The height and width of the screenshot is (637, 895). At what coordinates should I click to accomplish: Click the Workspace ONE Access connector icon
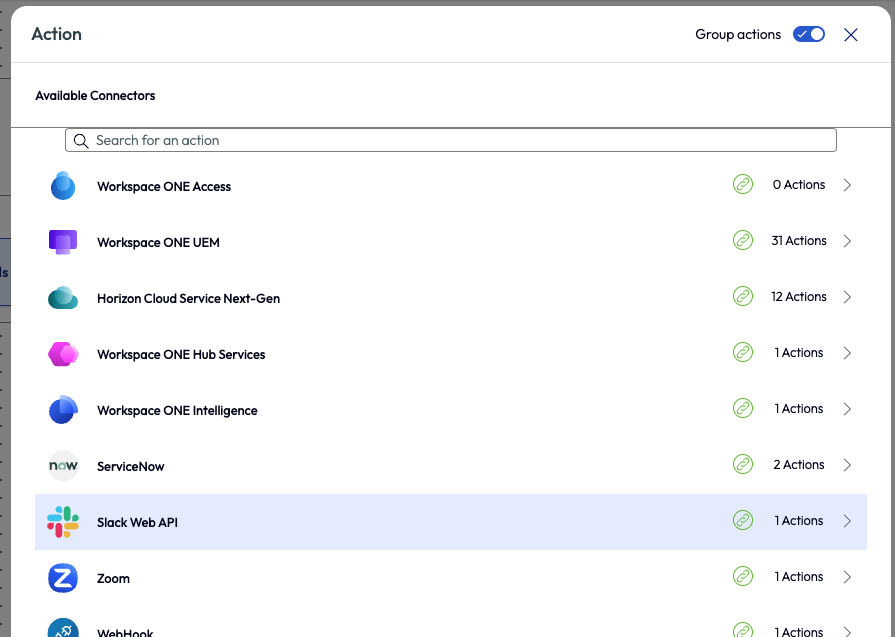pyautogui.click(x=63, y=186)
